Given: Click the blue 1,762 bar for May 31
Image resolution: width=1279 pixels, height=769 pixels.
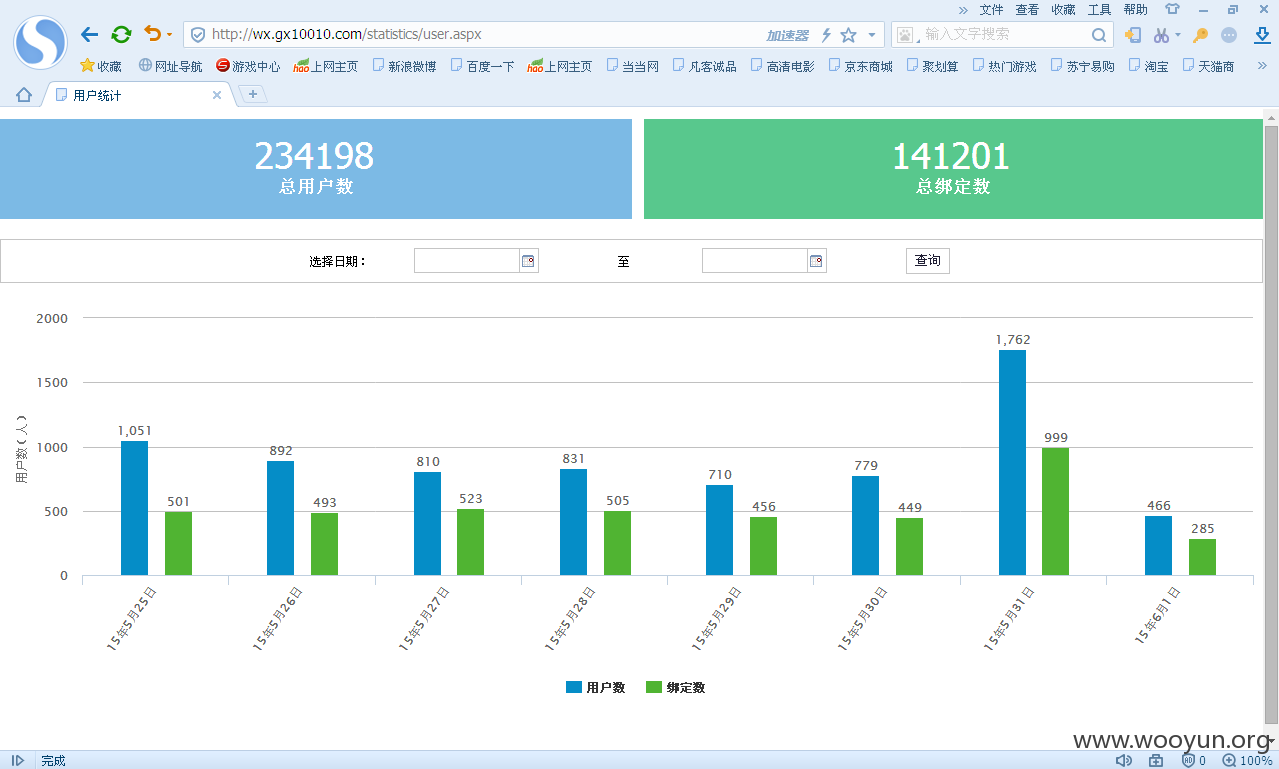Looking at the screenshot, I should (x=1012, y=463).
